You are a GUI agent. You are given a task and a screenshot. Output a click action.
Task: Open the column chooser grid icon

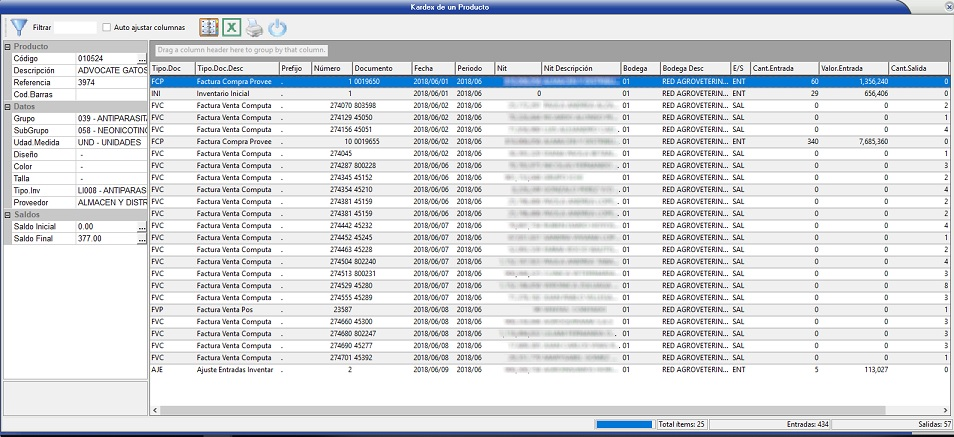(x=208, y=28)
